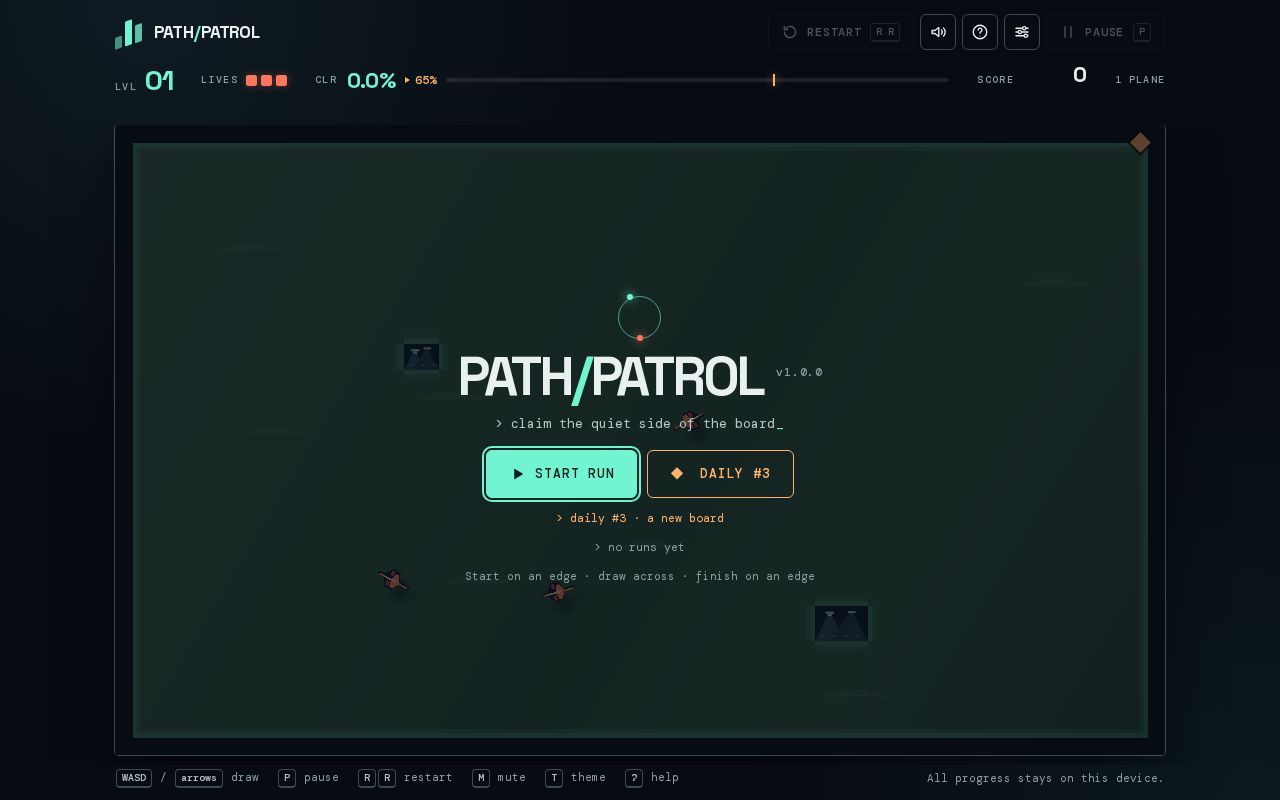Click the 'no runs yet' text

pos(640,547)
